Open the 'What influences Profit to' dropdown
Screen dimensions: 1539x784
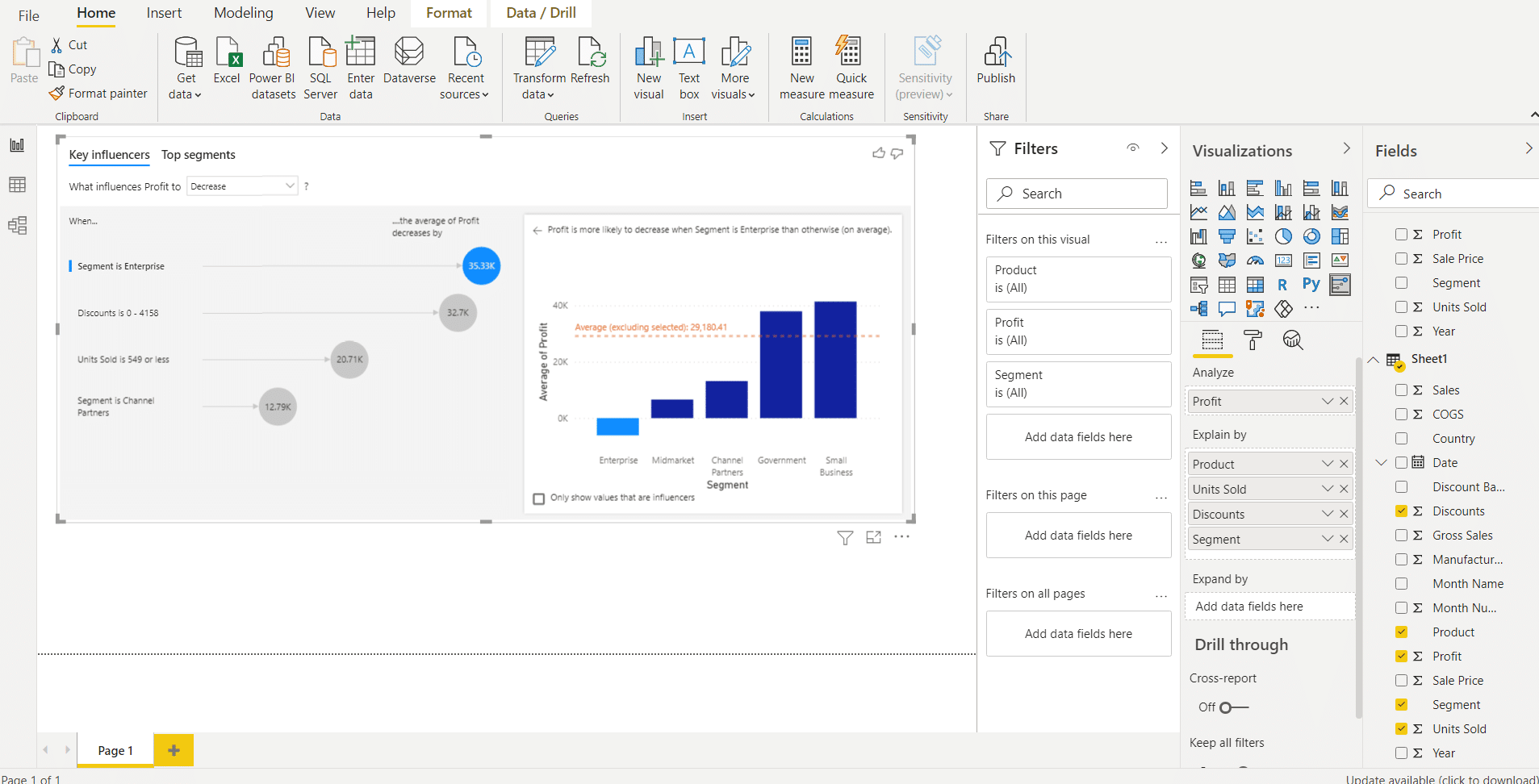241,186
